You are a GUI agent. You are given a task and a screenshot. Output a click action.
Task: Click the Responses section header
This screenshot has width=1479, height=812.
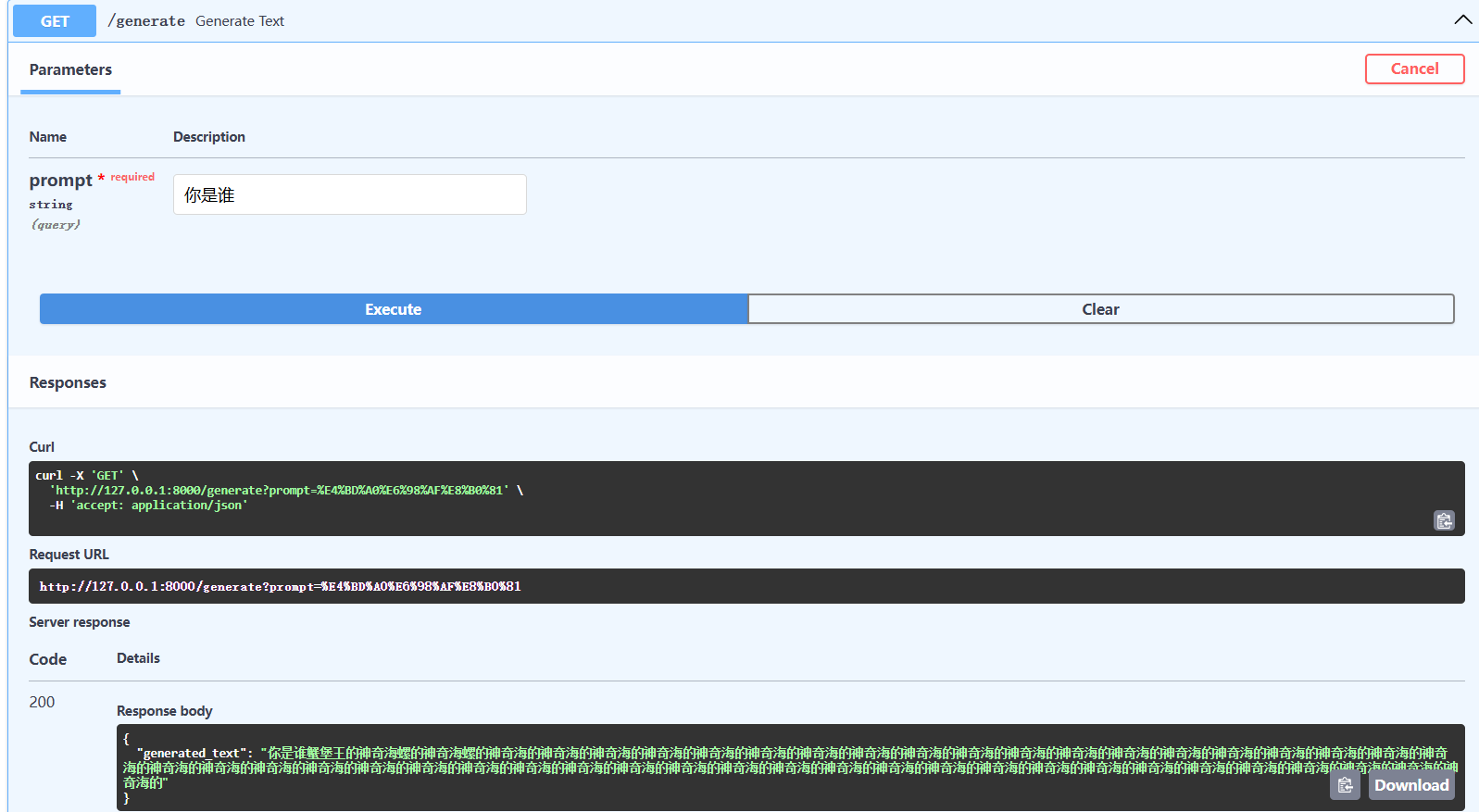[68, 382]
